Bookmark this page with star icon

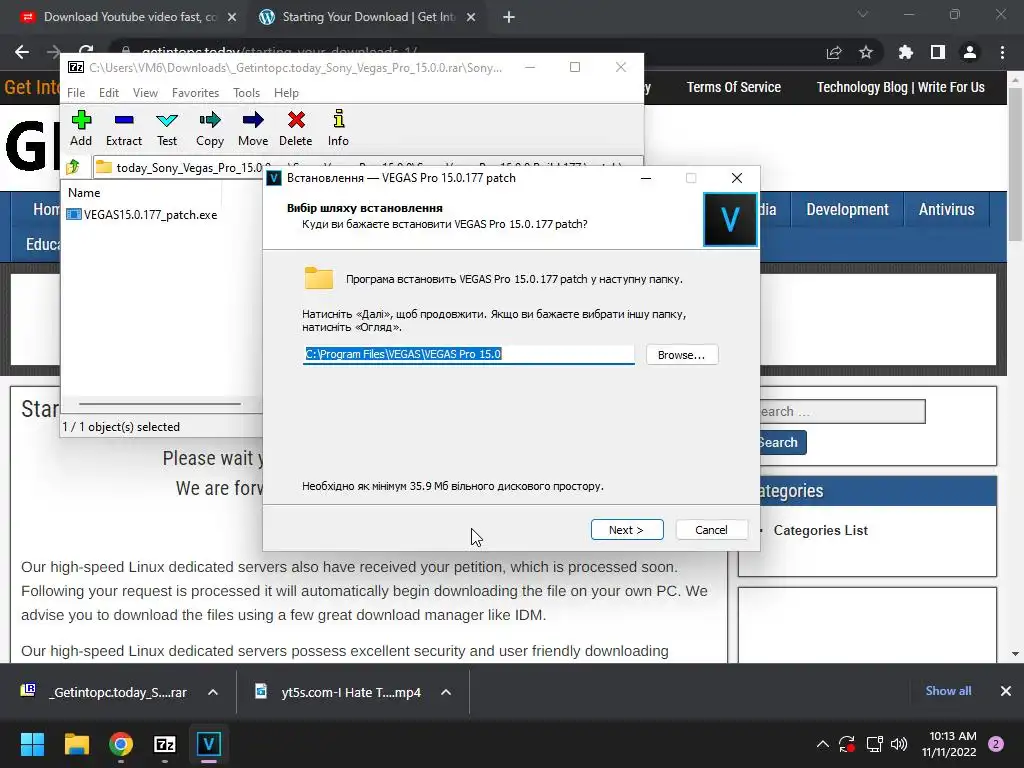[x=866, y=52]
